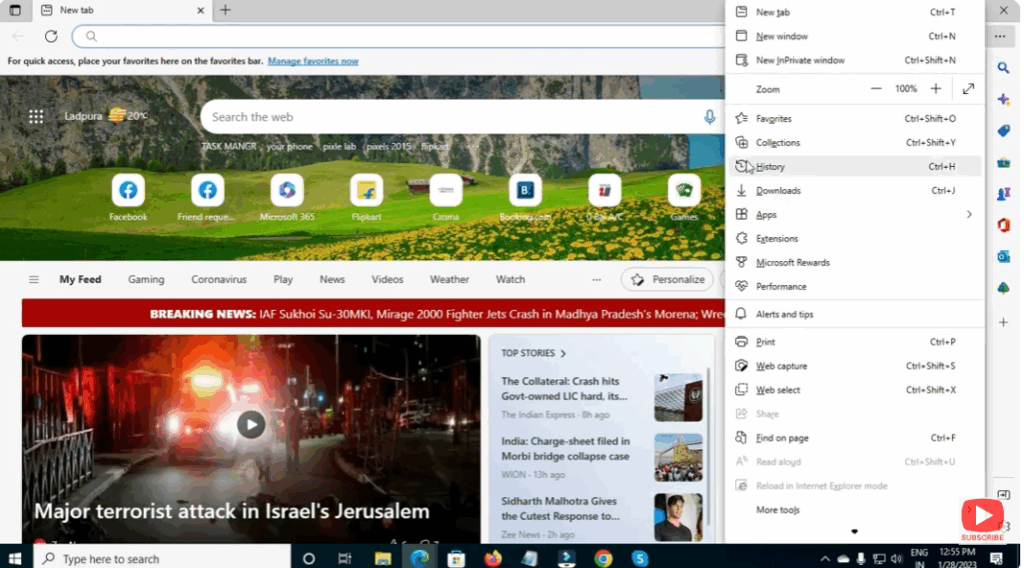Open the tab actions menu icon
The image size is (1024, 568).
click(15, 10)
